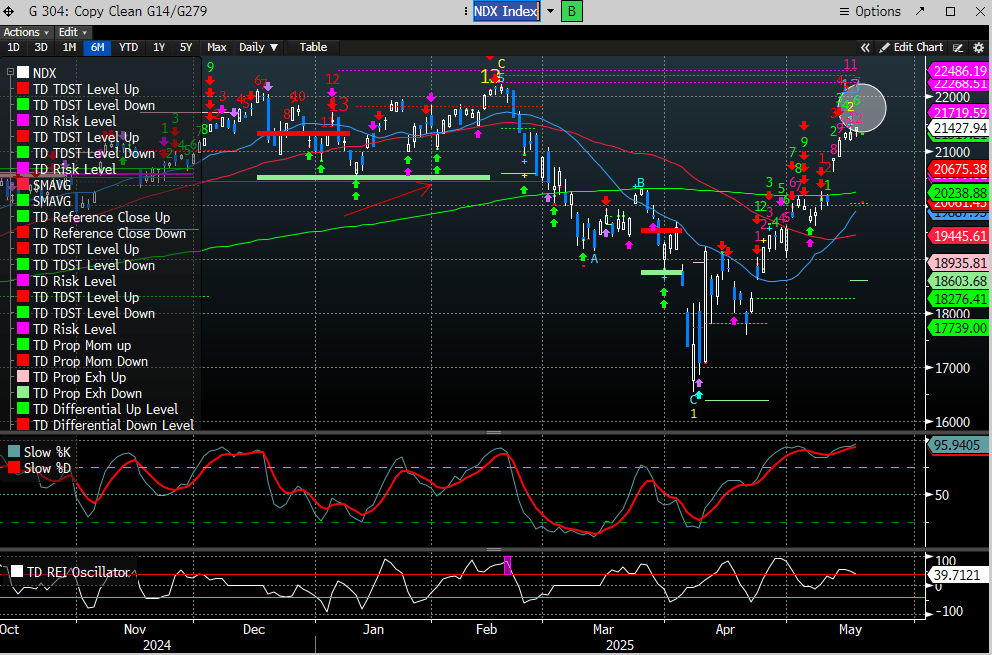The width and height of the screenshot is (992, 655).
Task: Toggle the TD Differential Down Level swatch
Action: point(23,425)
